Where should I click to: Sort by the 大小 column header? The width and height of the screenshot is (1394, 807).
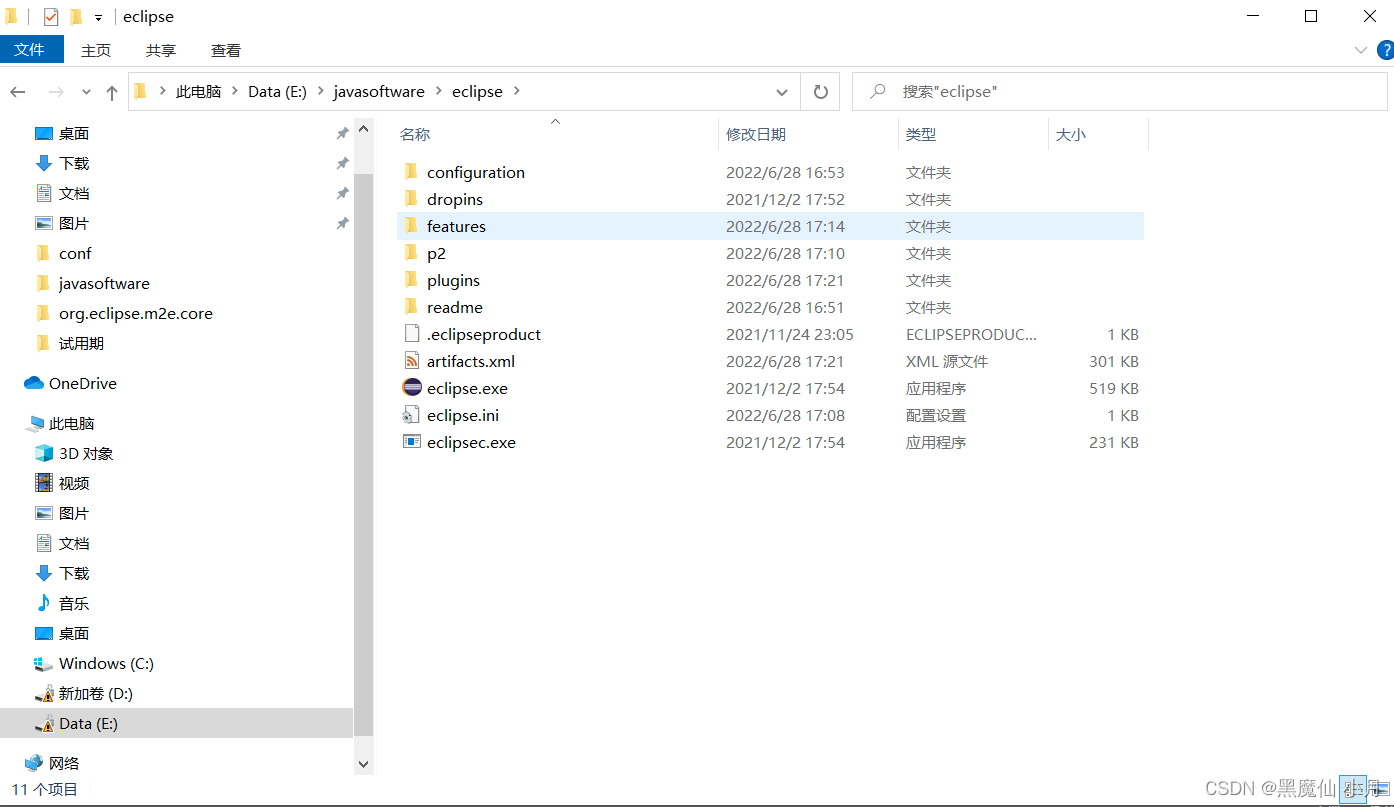click(x=1071, y=134)
